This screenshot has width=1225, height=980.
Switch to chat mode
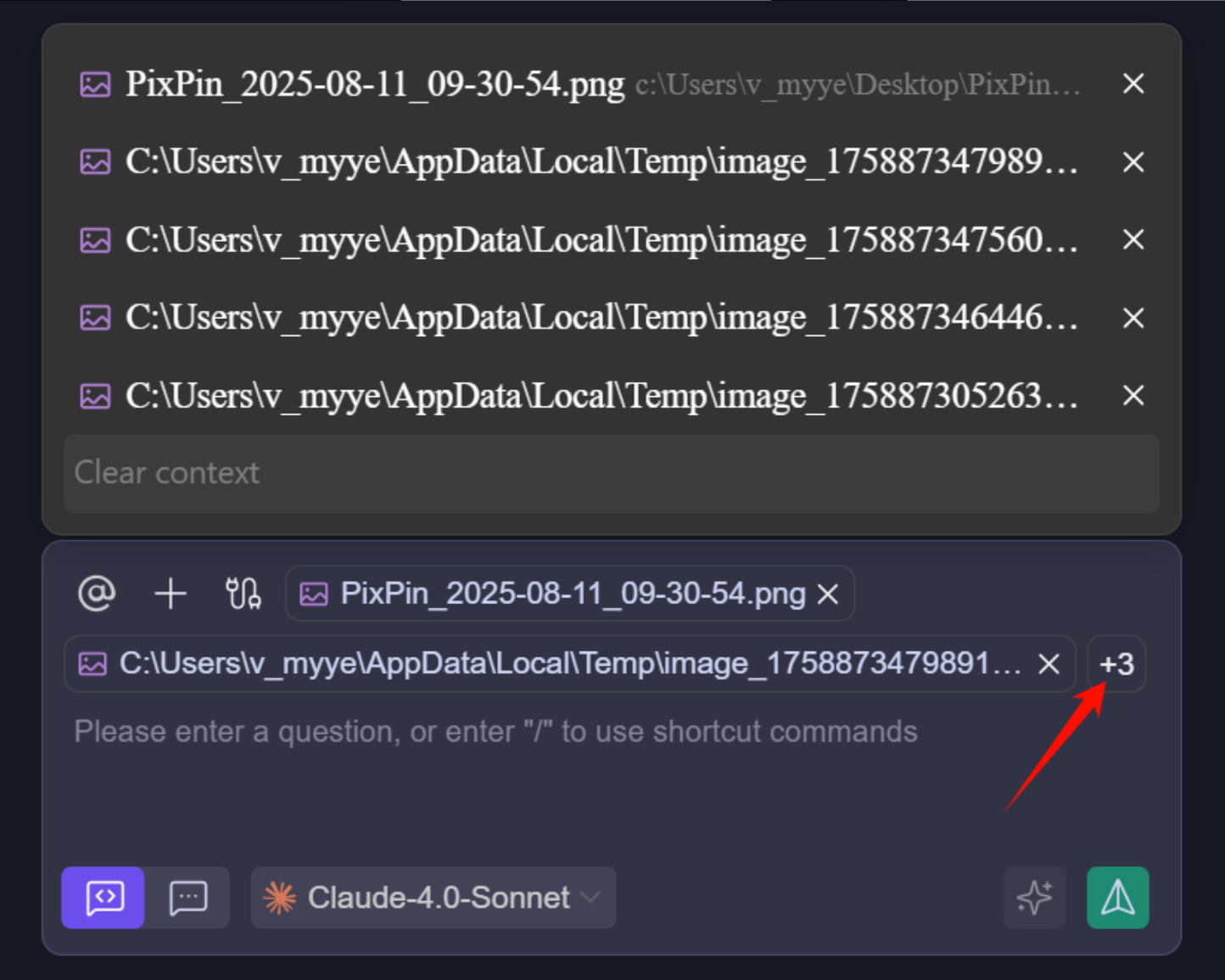(188, 898)
